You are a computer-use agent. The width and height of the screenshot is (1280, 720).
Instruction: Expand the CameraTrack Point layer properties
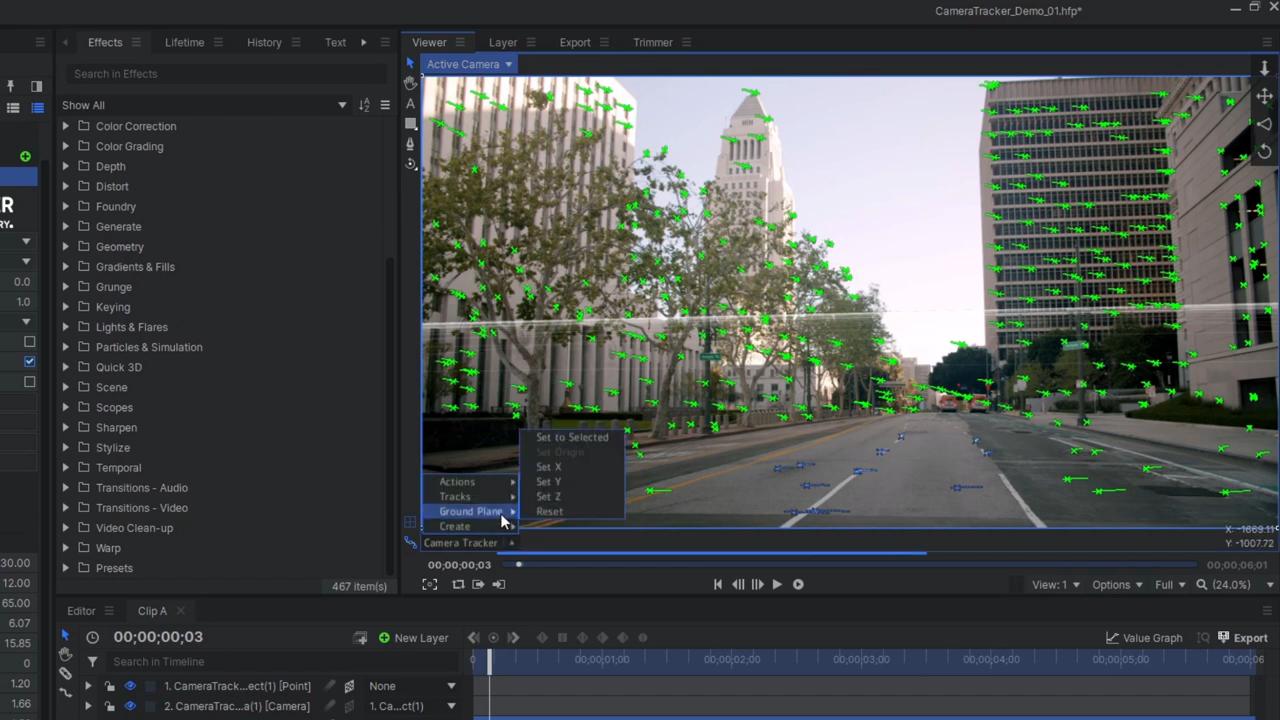88,686
